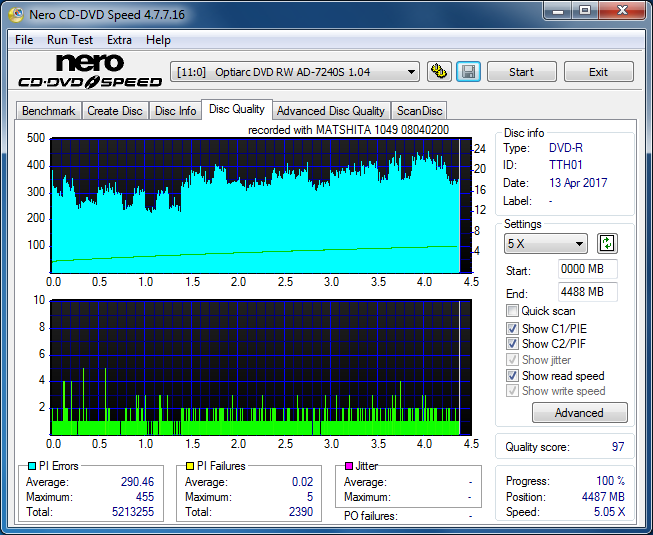Screen dimensions: 653x535
Task: Click the options (tools) icon beside drive selector
Action: (x=439, y=72)
